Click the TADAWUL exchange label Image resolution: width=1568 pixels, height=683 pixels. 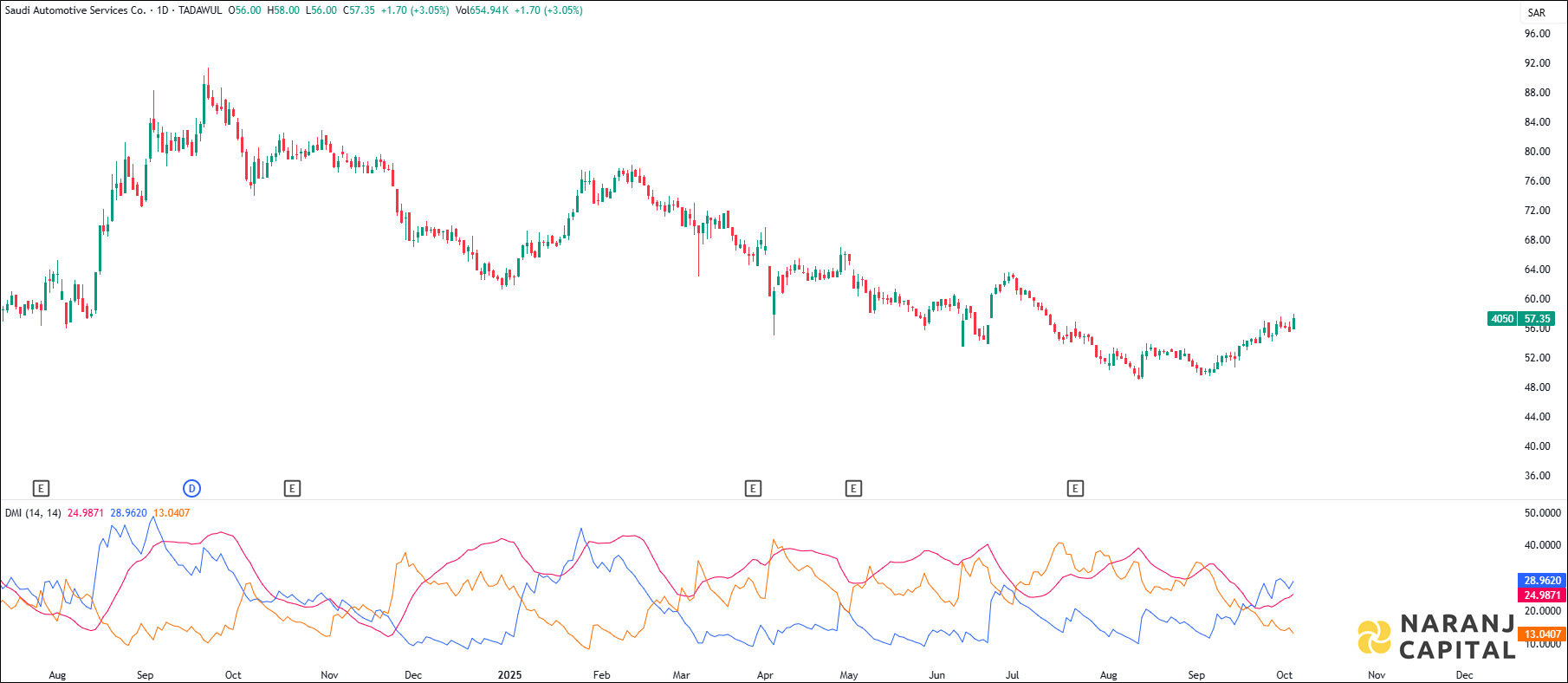(x=200, y=10)
